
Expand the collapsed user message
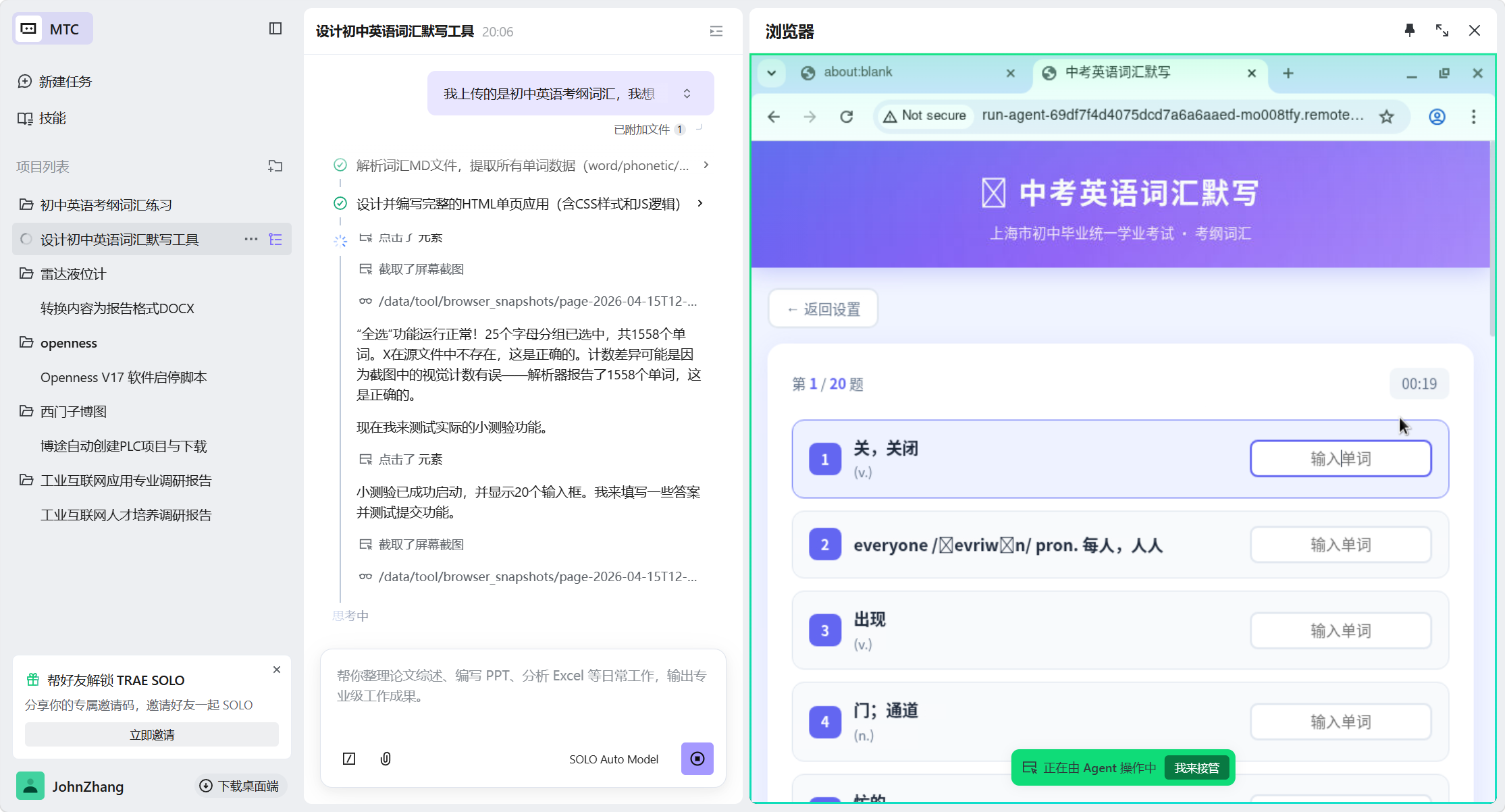pyautogui.click(x=687, y=93)
